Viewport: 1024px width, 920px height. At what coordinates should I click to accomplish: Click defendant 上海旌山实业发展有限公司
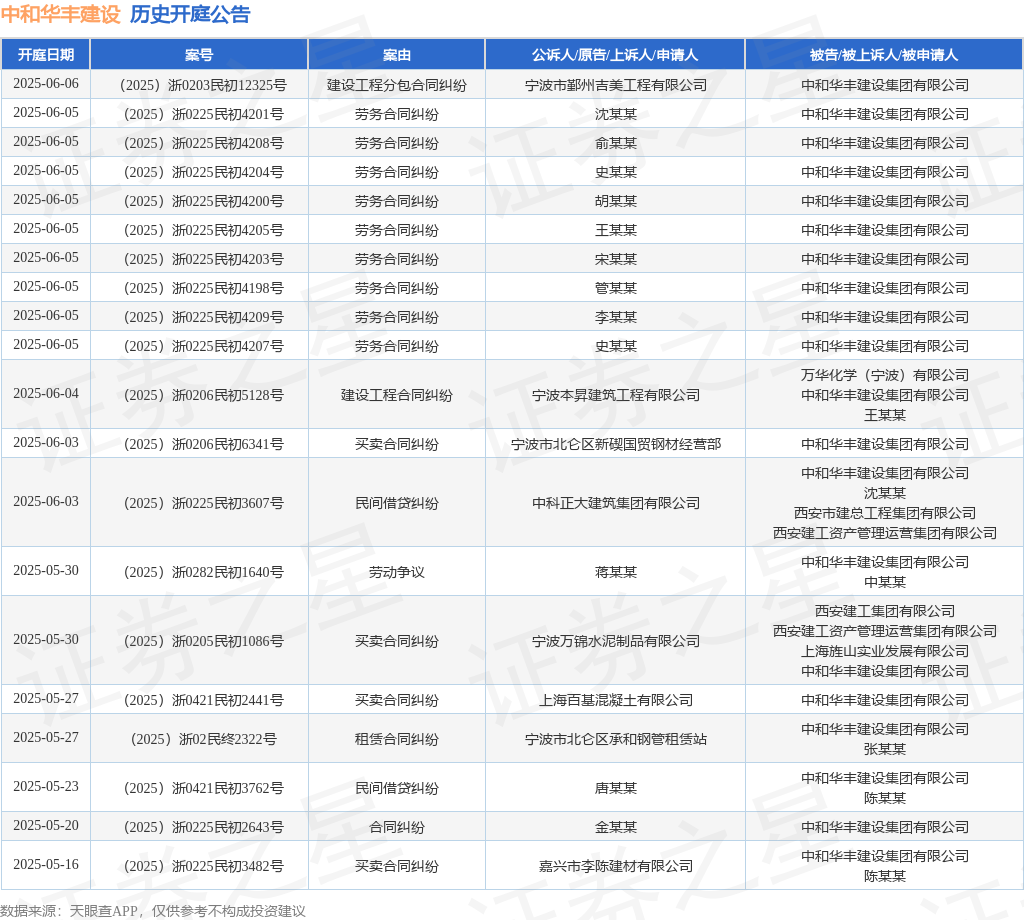(x=884, y=651)
